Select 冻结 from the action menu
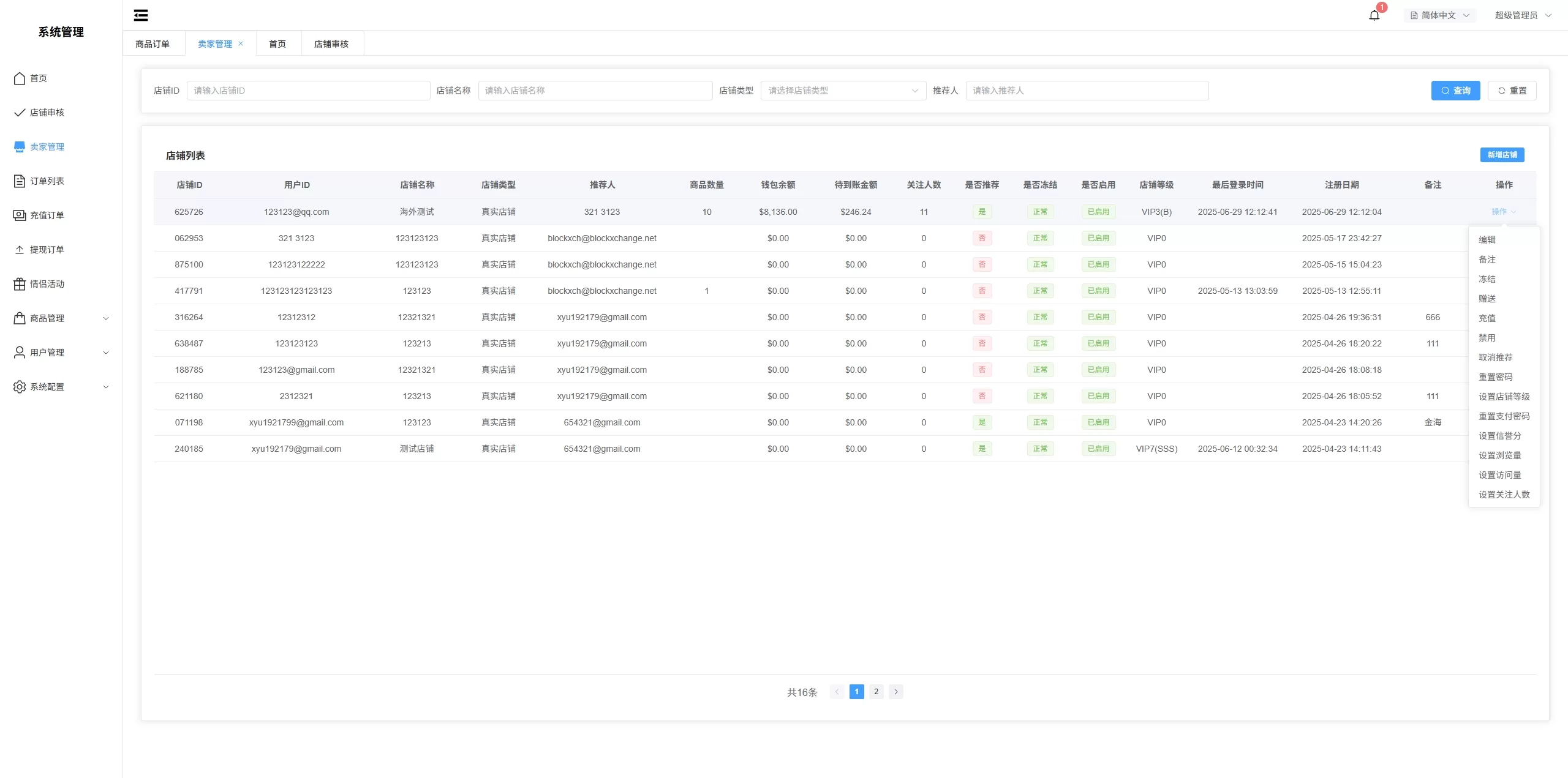Viewport: 1568px width, 778px height. pos(1487,279)
